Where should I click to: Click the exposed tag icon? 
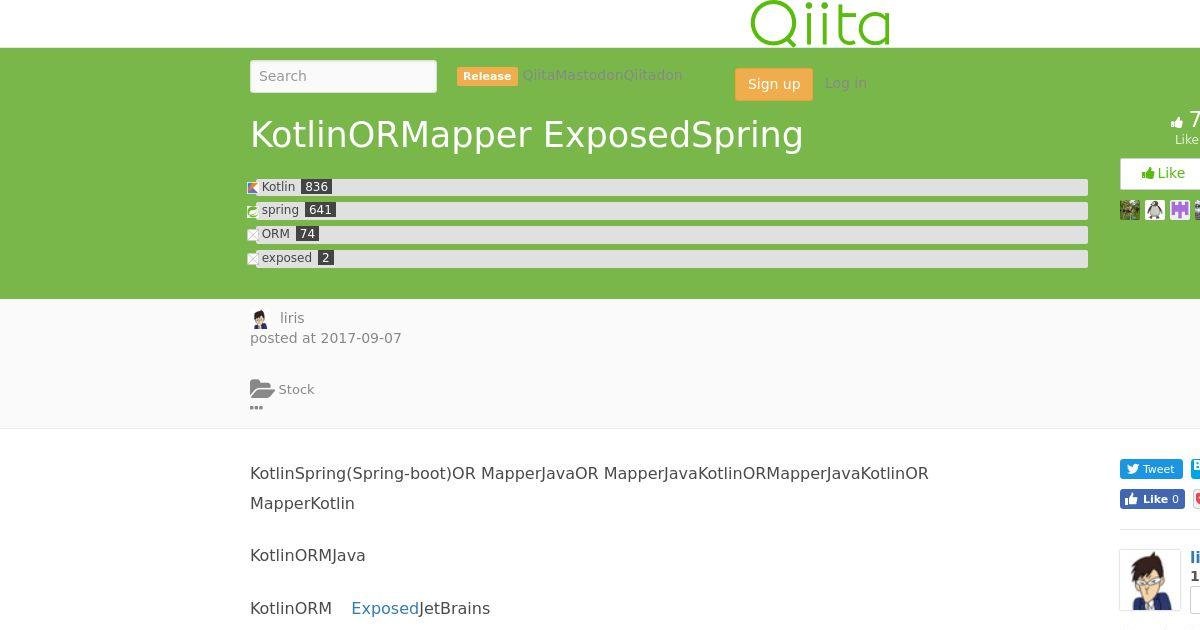[252, 259]
